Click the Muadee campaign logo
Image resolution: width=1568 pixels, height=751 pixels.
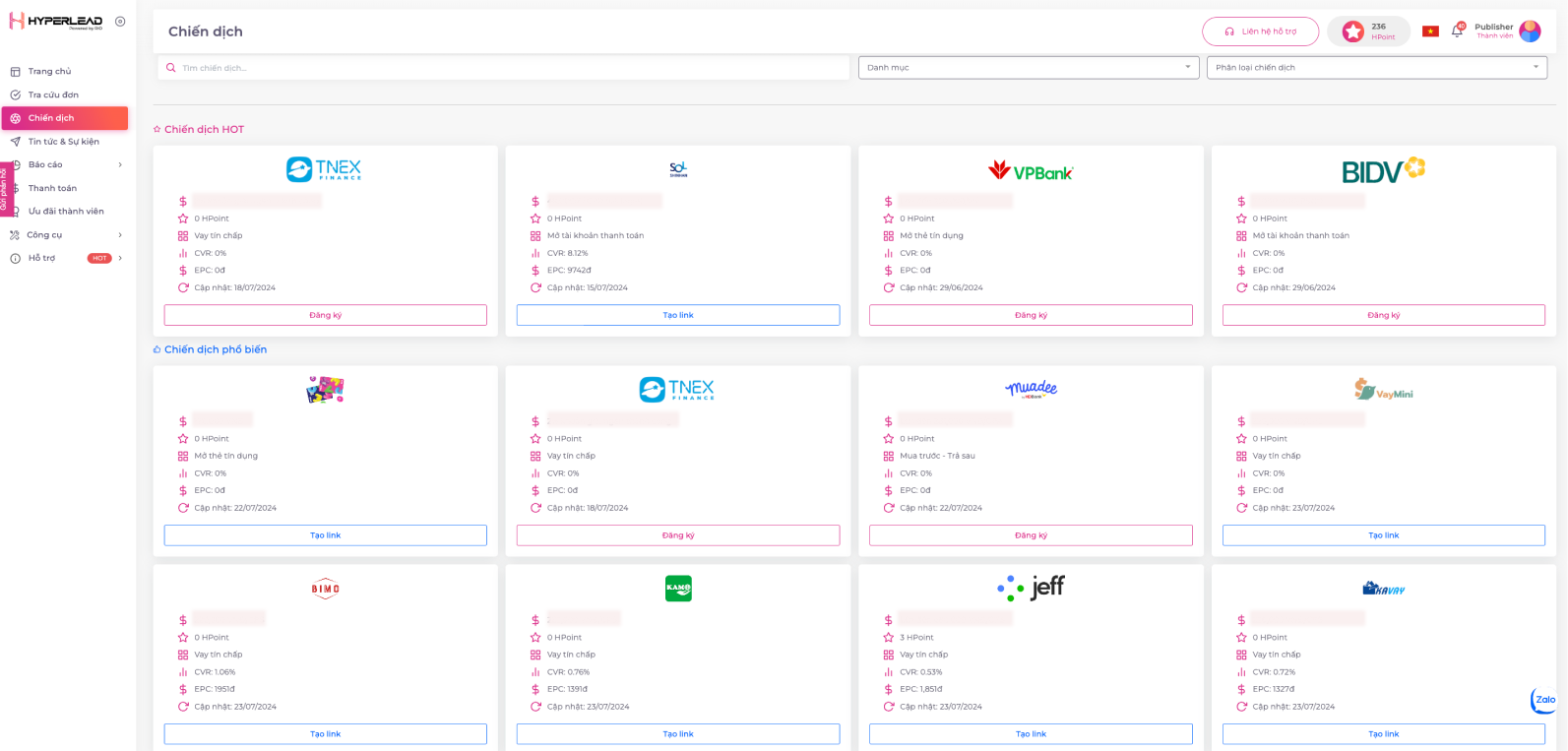tap(1031, 389)
